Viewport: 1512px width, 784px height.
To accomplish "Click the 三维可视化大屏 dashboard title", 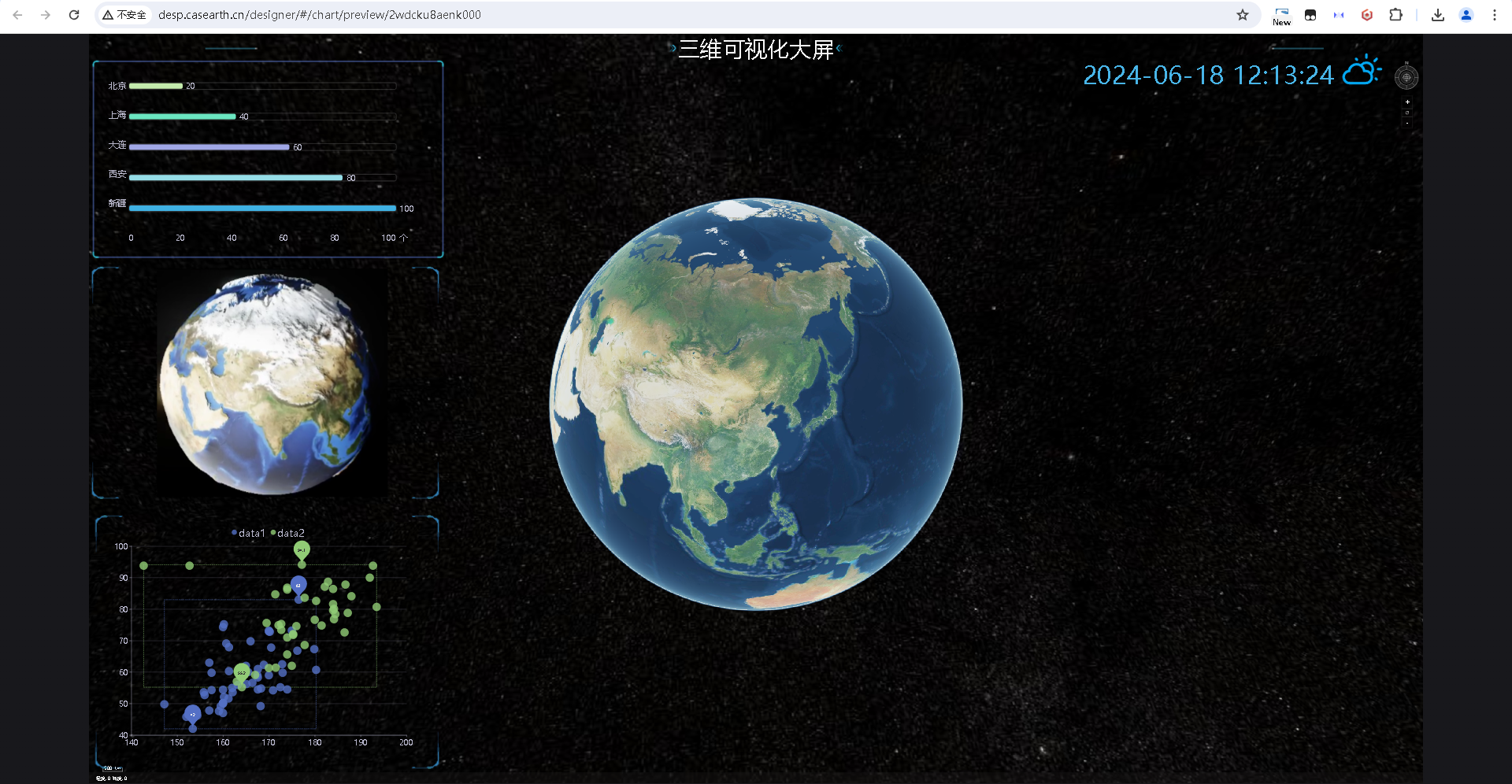I will tap(755, 50).
